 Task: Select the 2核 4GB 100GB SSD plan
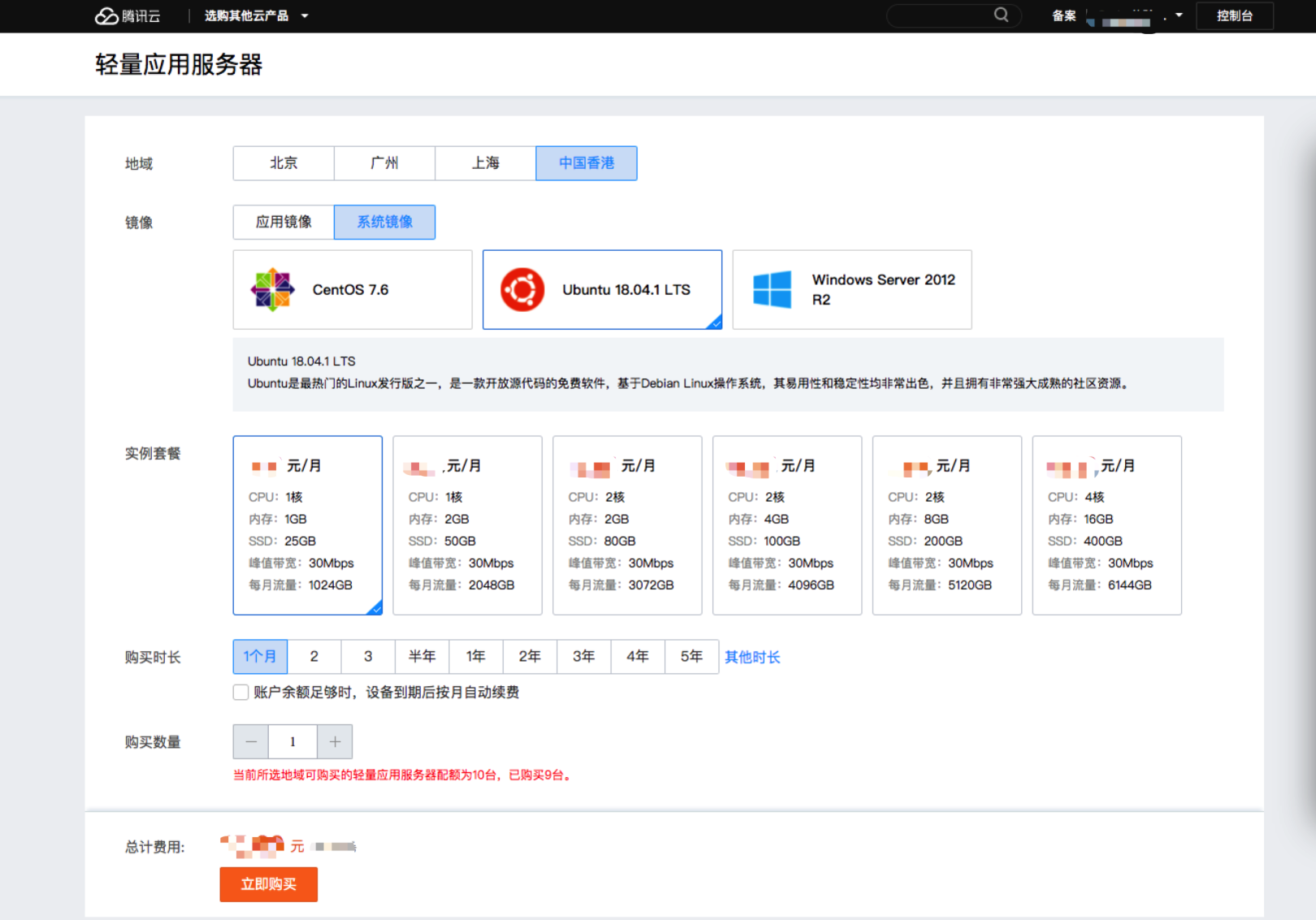pyautogui.click(x=787, y=525)
